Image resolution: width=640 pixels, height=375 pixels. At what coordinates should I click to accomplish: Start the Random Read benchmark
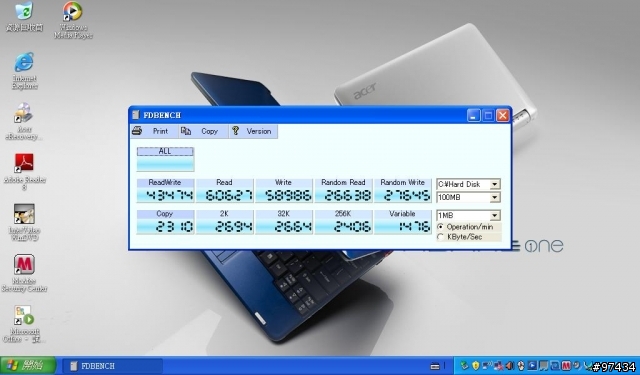tap(343, 190)
